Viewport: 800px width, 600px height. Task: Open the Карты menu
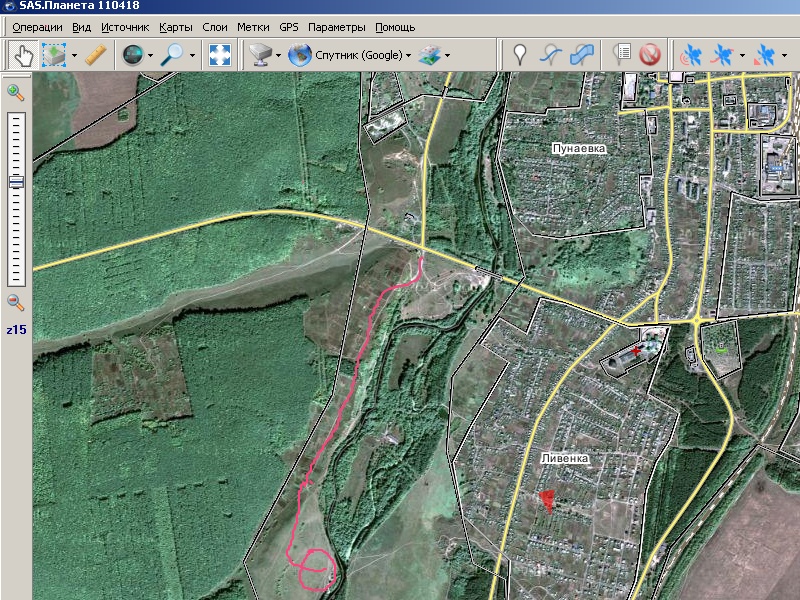coord(176,27)
